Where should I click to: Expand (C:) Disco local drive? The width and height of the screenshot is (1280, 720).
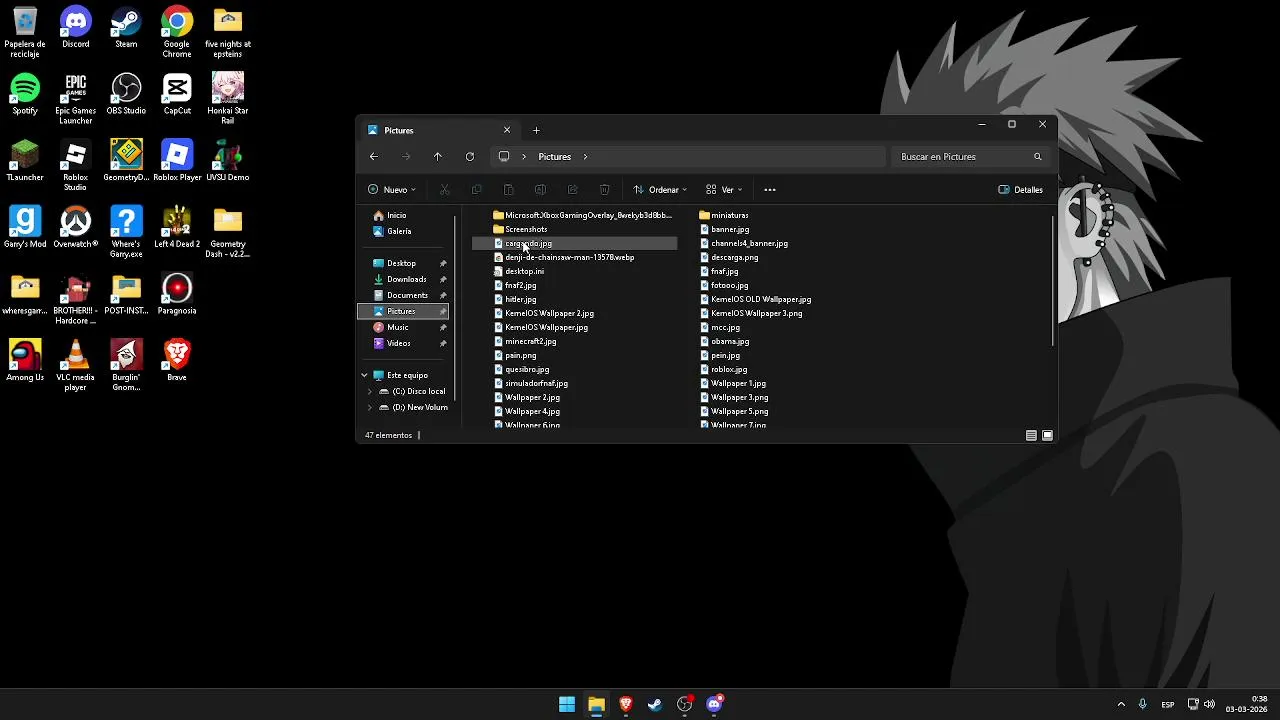370,392
